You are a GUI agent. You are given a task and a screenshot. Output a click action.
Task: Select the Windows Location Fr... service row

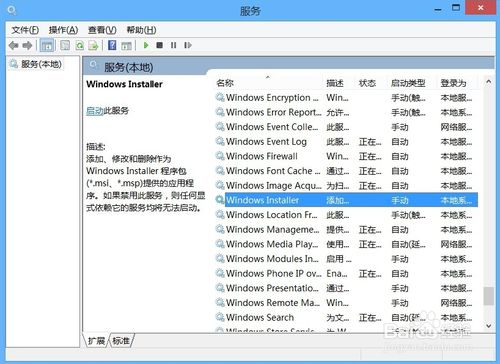346,215
